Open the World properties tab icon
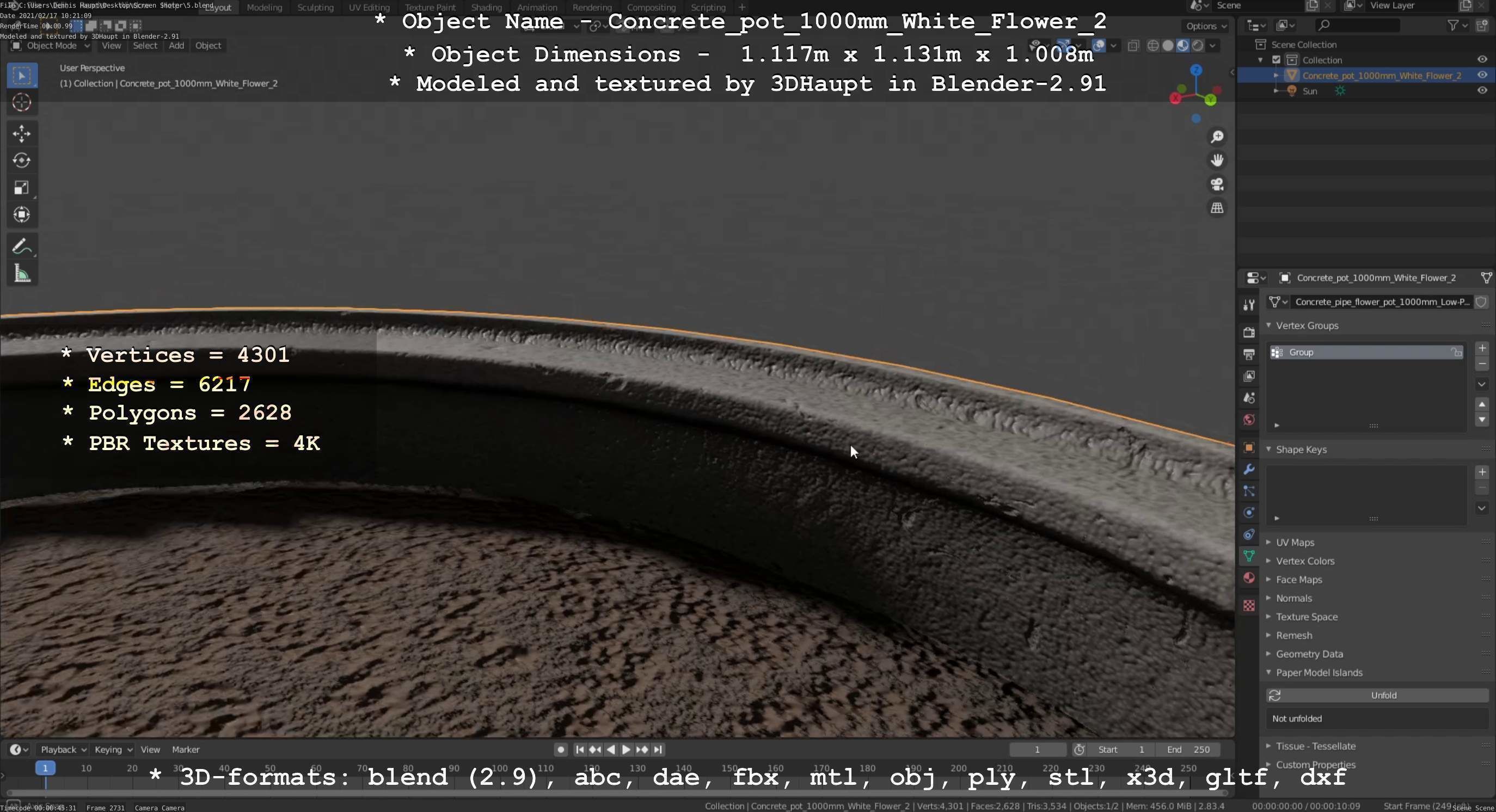This screenshot has width=1496, height=812. click(x=1249, y=420)
